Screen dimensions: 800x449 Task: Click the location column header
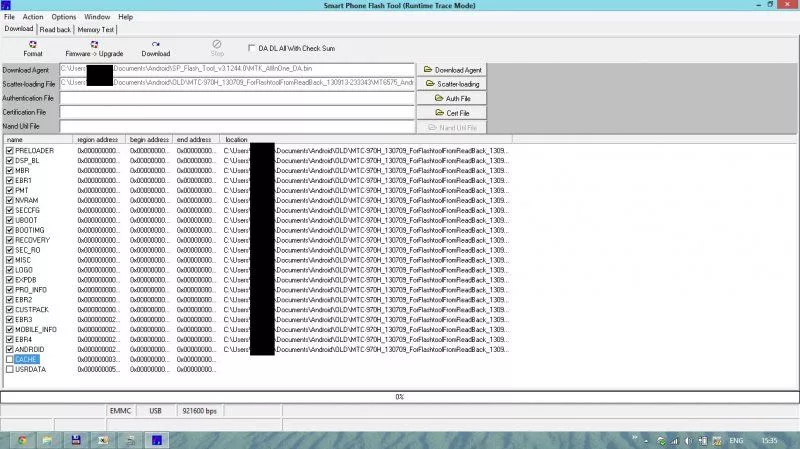click(x=236, y=139)
